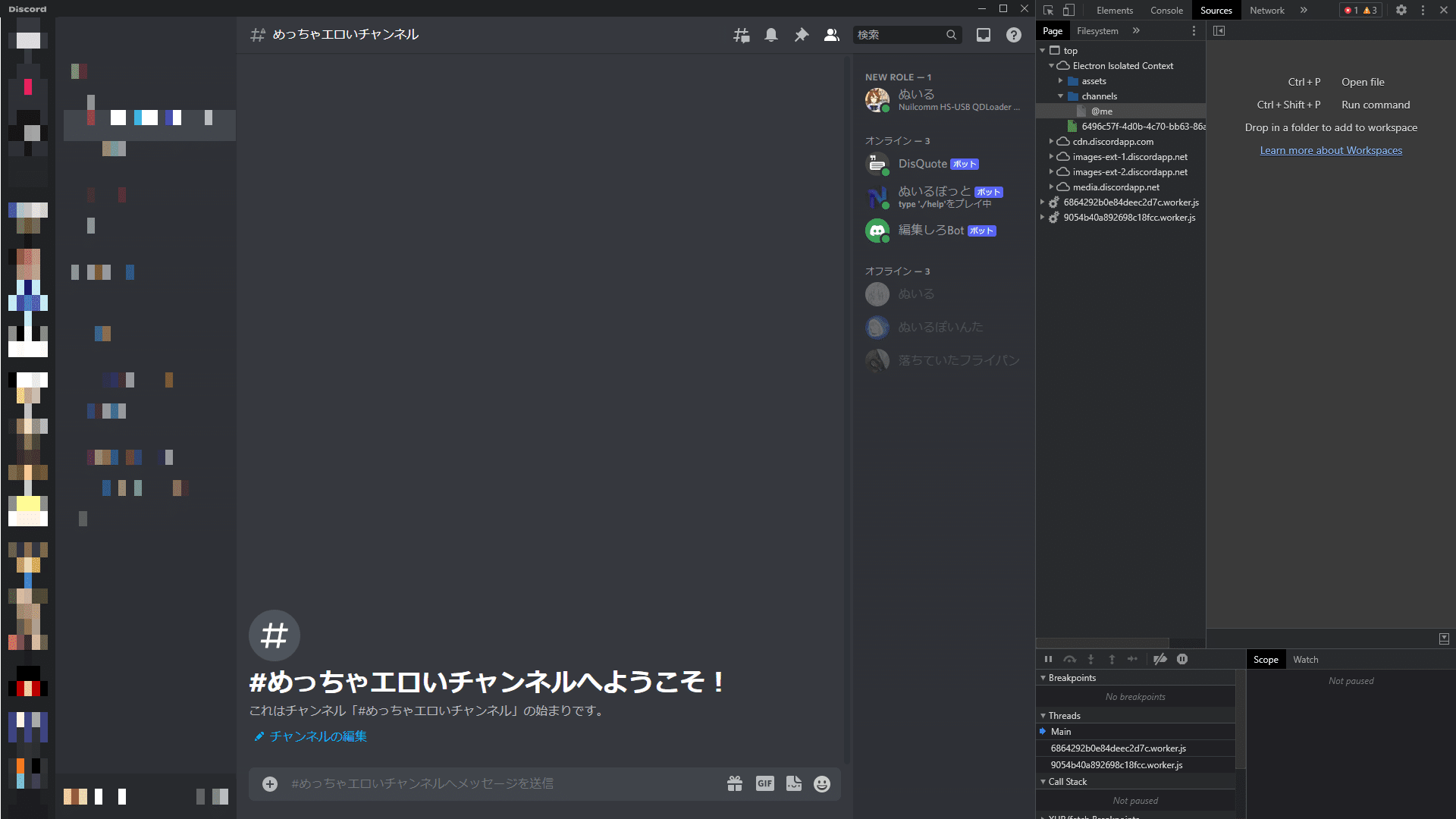Select 6864292b0e84deec2d7c.worker.js in Threads list
The image size is (1456, 819).
tap(1135, 748)
